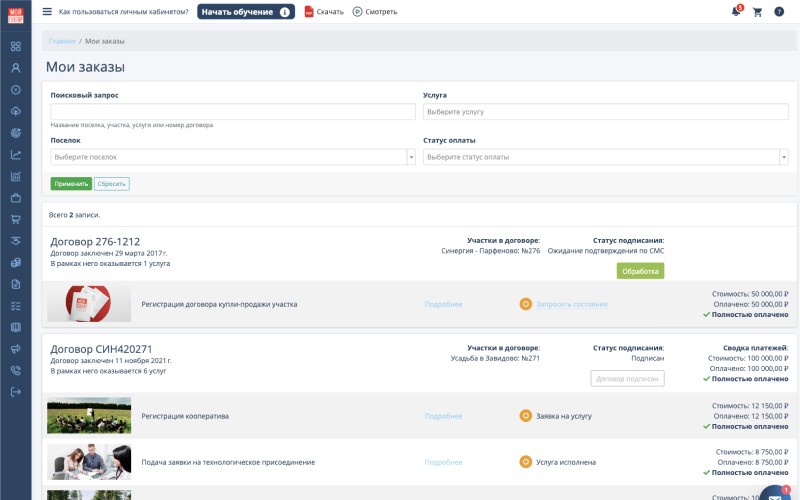Open the user profile icon in sidebar
Screen dimensions: 800x500
[16, 68]
